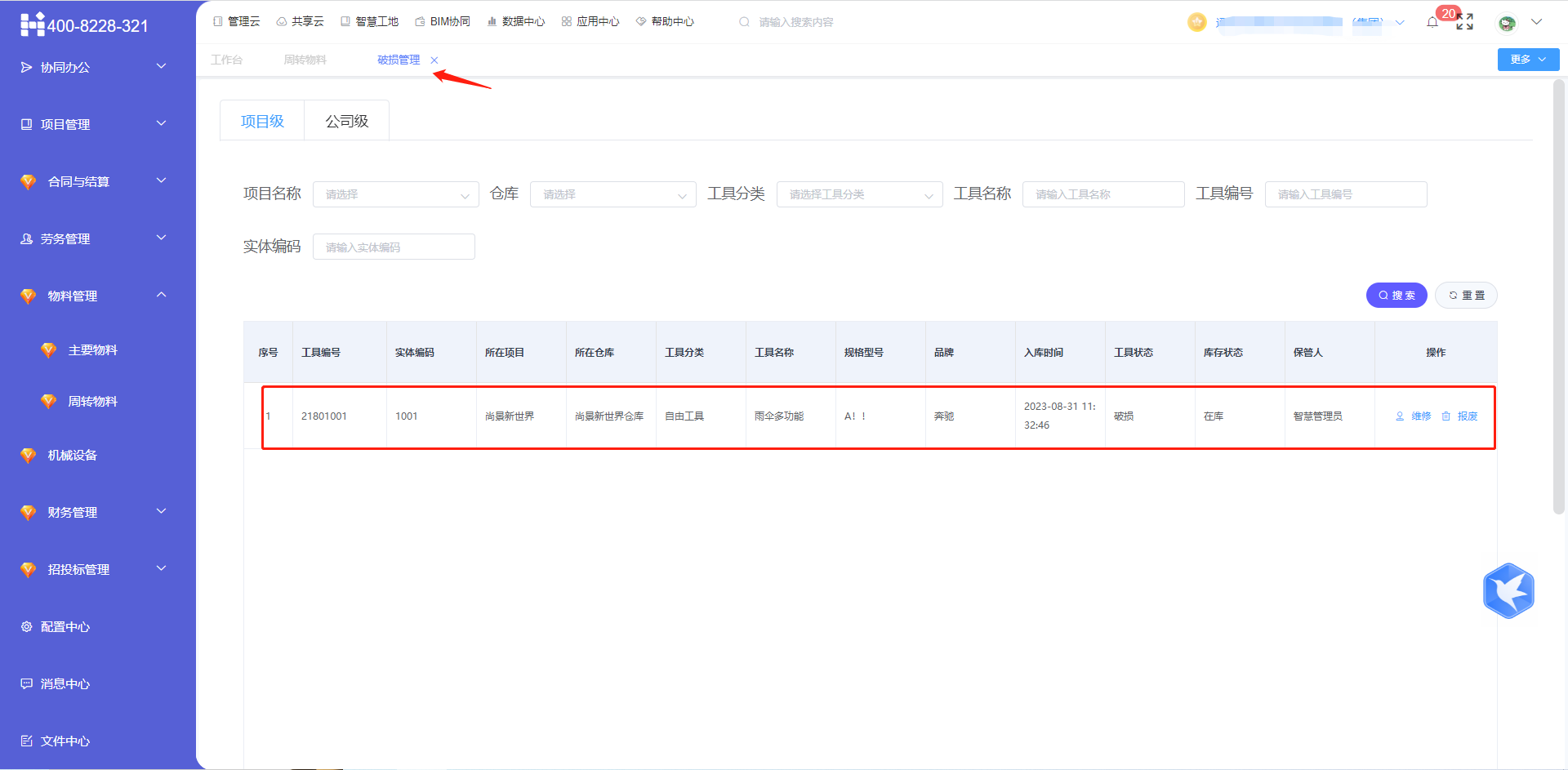
Task: Open the 项目名称 dropdown
Action: (x=396, y=194)
